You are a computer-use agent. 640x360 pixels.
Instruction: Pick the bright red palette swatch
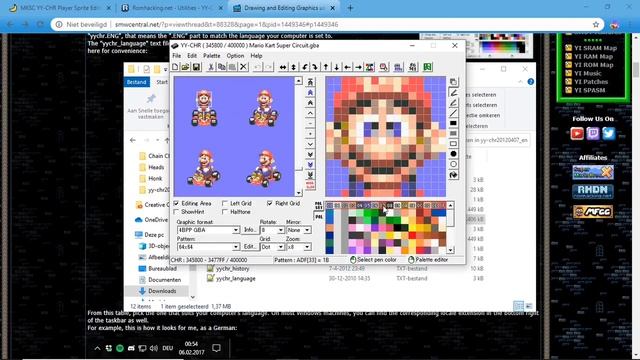[412, 235]
